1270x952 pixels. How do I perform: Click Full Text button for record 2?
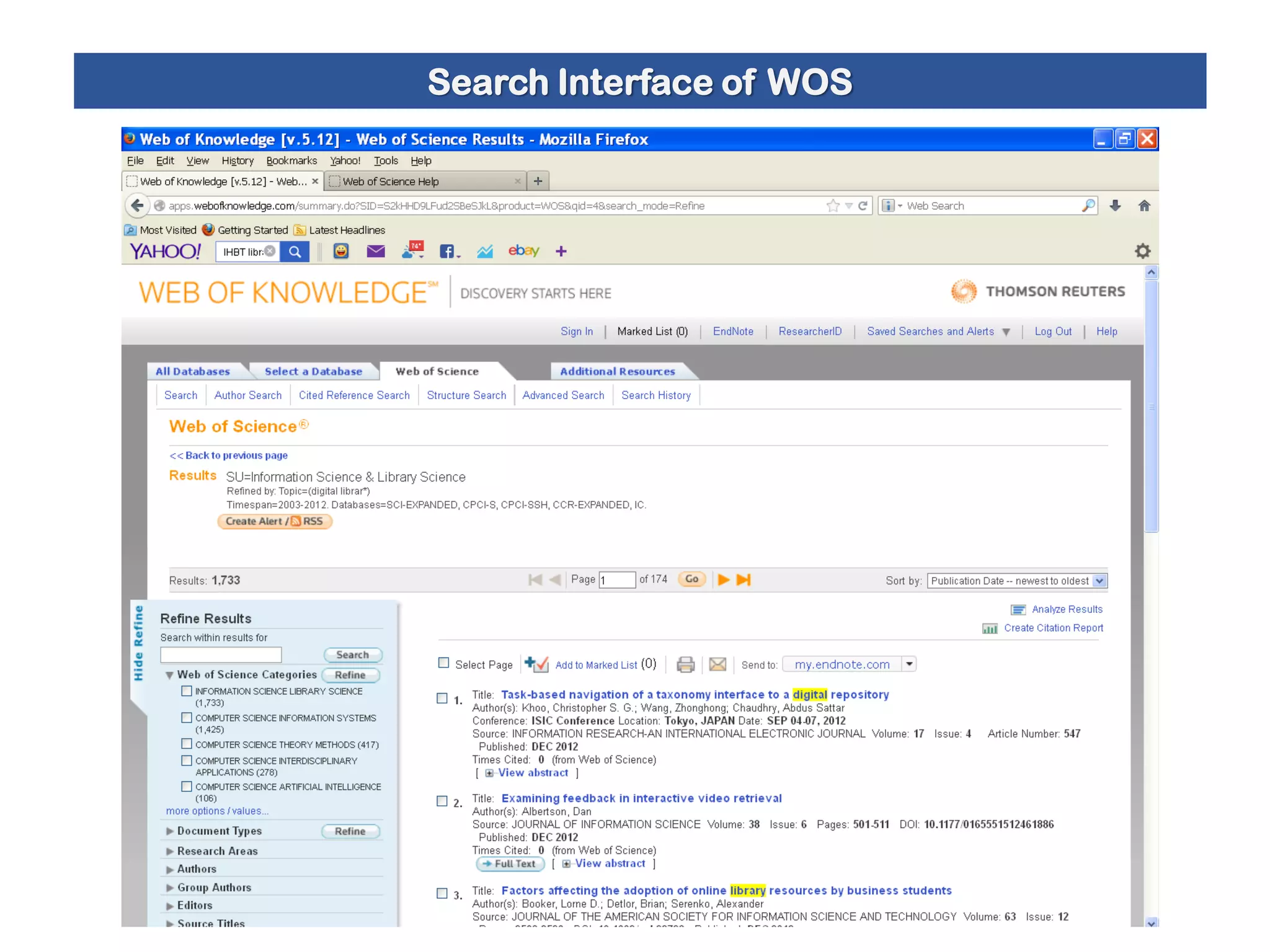510,864
